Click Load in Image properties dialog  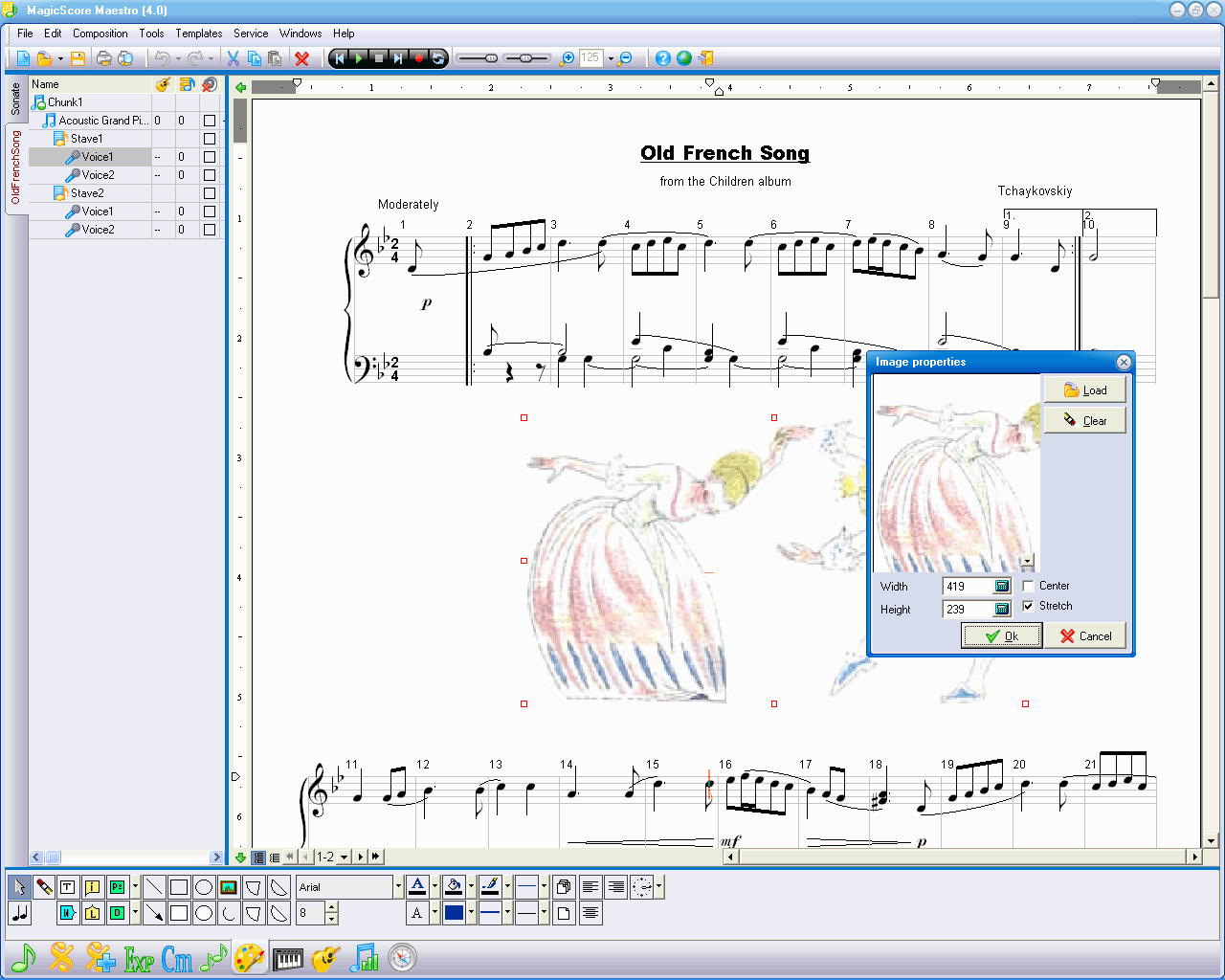1084,390
